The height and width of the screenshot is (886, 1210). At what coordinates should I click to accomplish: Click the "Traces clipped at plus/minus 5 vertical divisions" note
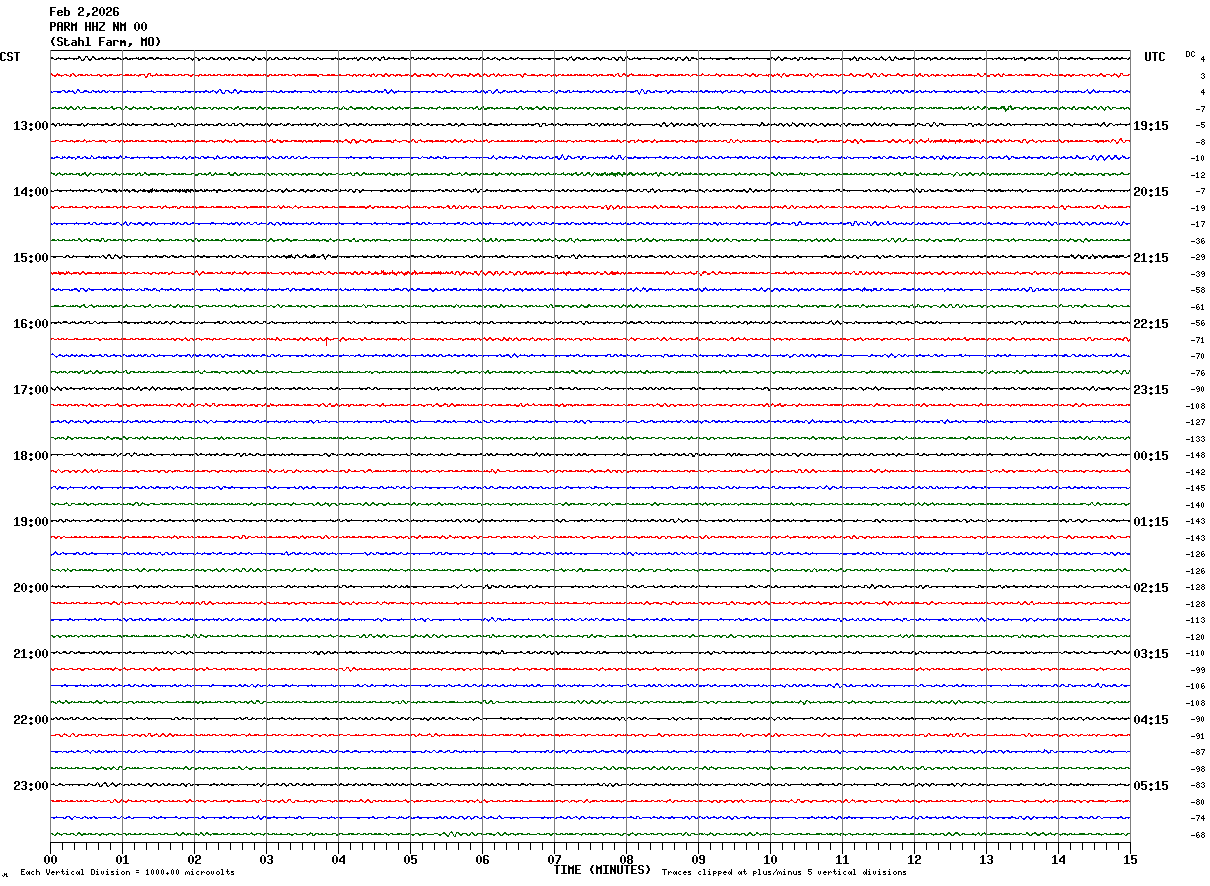(784, 873)
